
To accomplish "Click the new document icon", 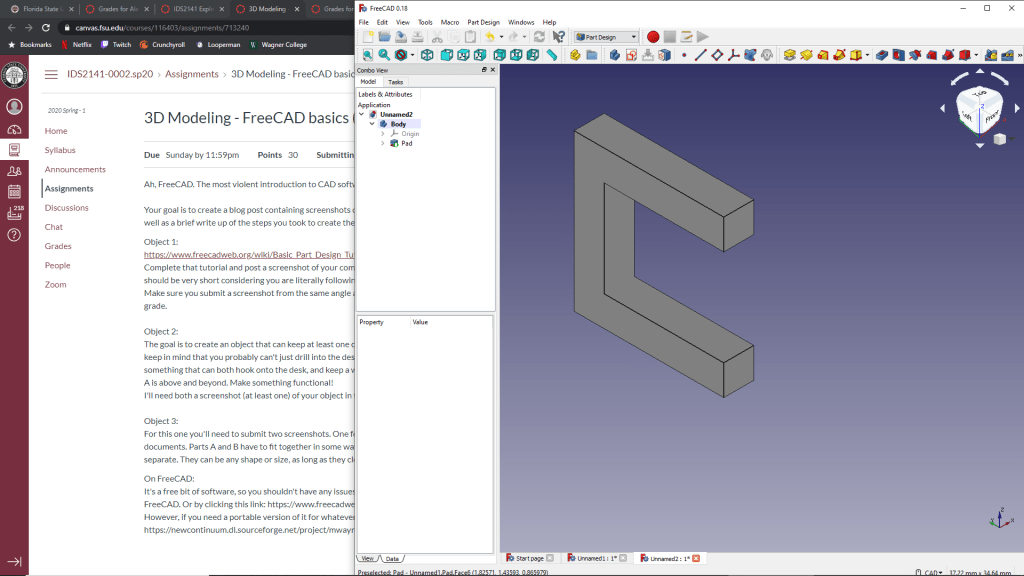I will pyautogui.click(x=367, y=37).
